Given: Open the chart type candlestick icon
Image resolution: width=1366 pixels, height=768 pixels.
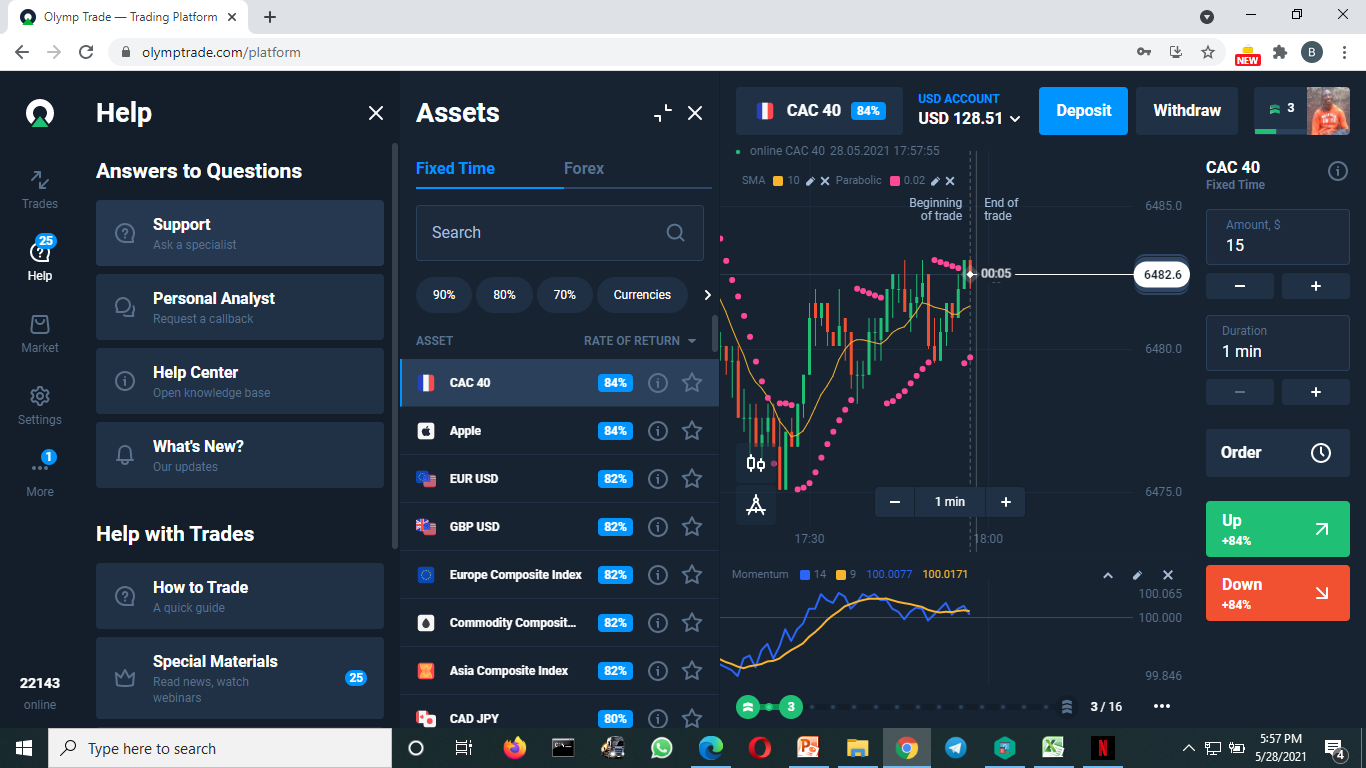Looking at the screenshot, I should tap(756, 463).
